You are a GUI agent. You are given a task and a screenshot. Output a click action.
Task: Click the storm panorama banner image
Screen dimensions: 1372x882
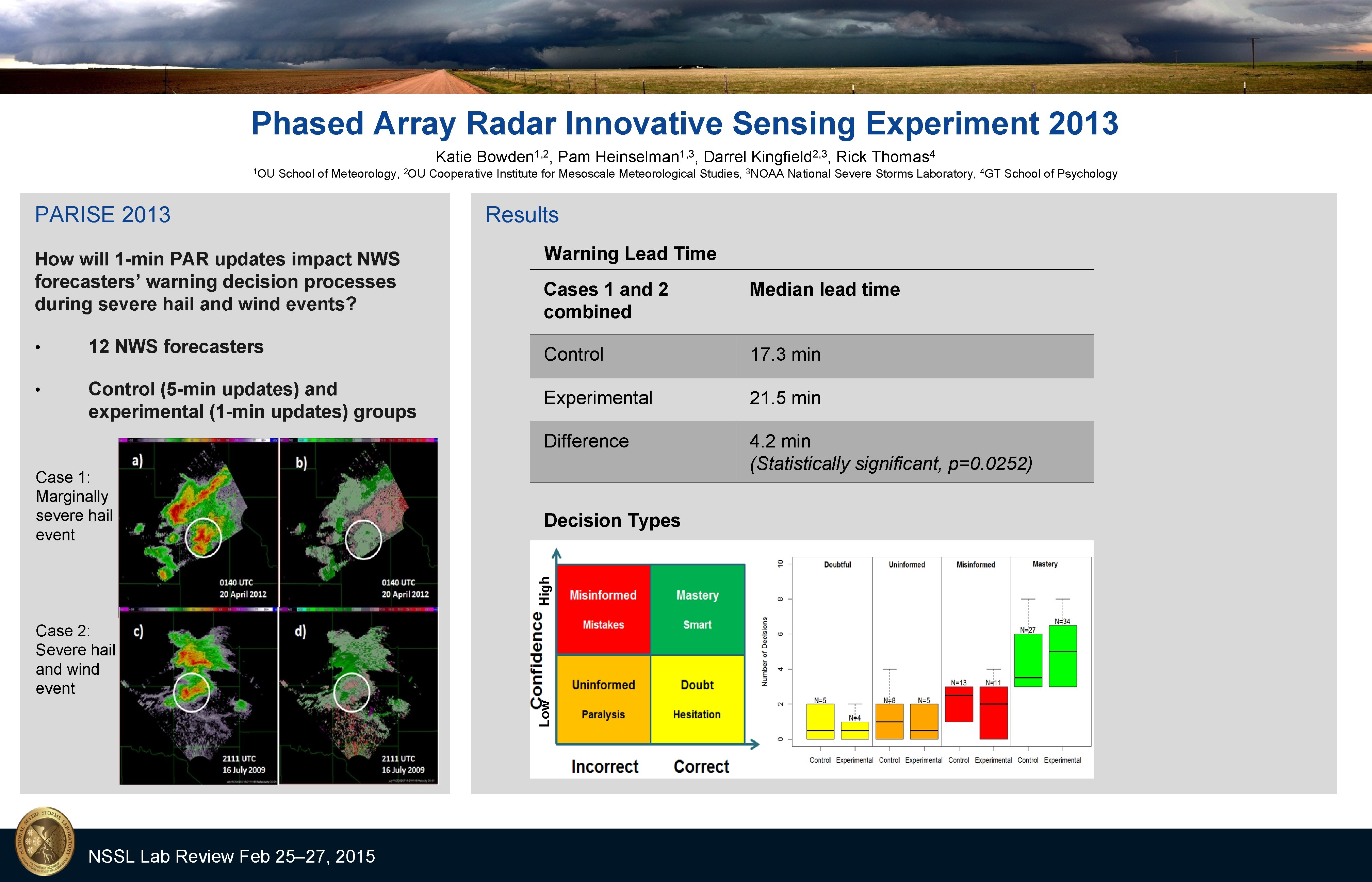click(686, 46)
